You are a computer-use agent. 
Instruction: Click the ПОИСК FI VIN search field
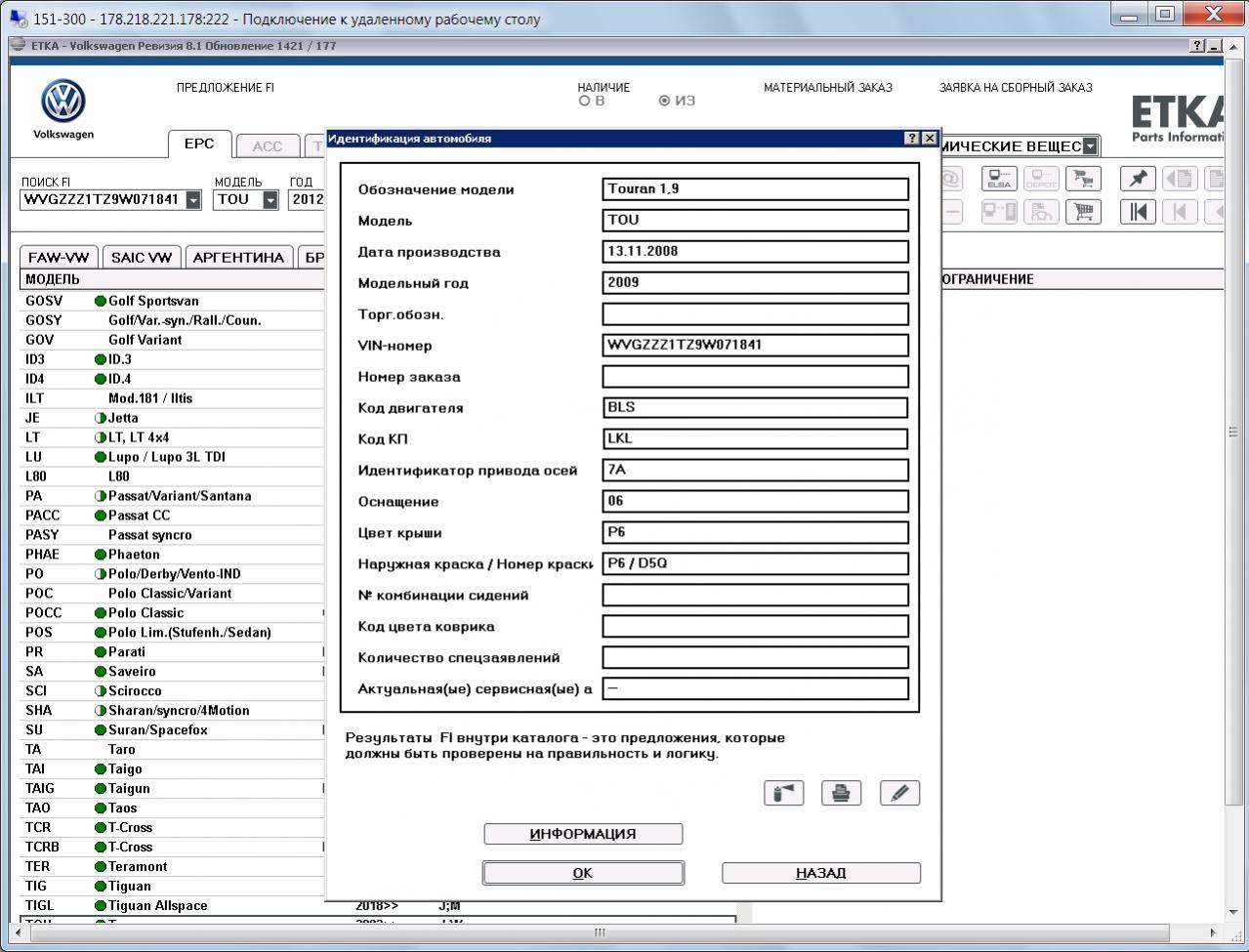[103, 200]
